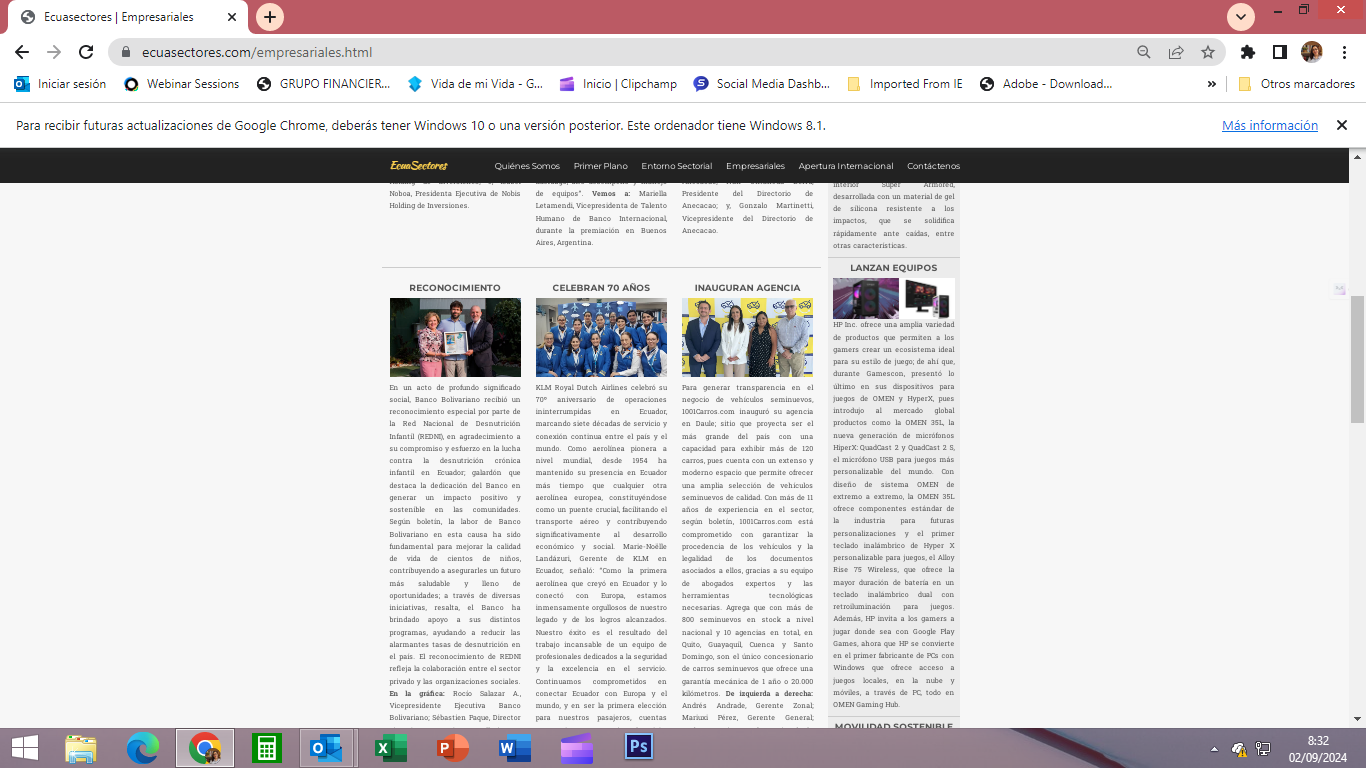Click the RECONOCIMIENTO article photo
Viewport: 1366px width, 768px height.
pos(455,337)
